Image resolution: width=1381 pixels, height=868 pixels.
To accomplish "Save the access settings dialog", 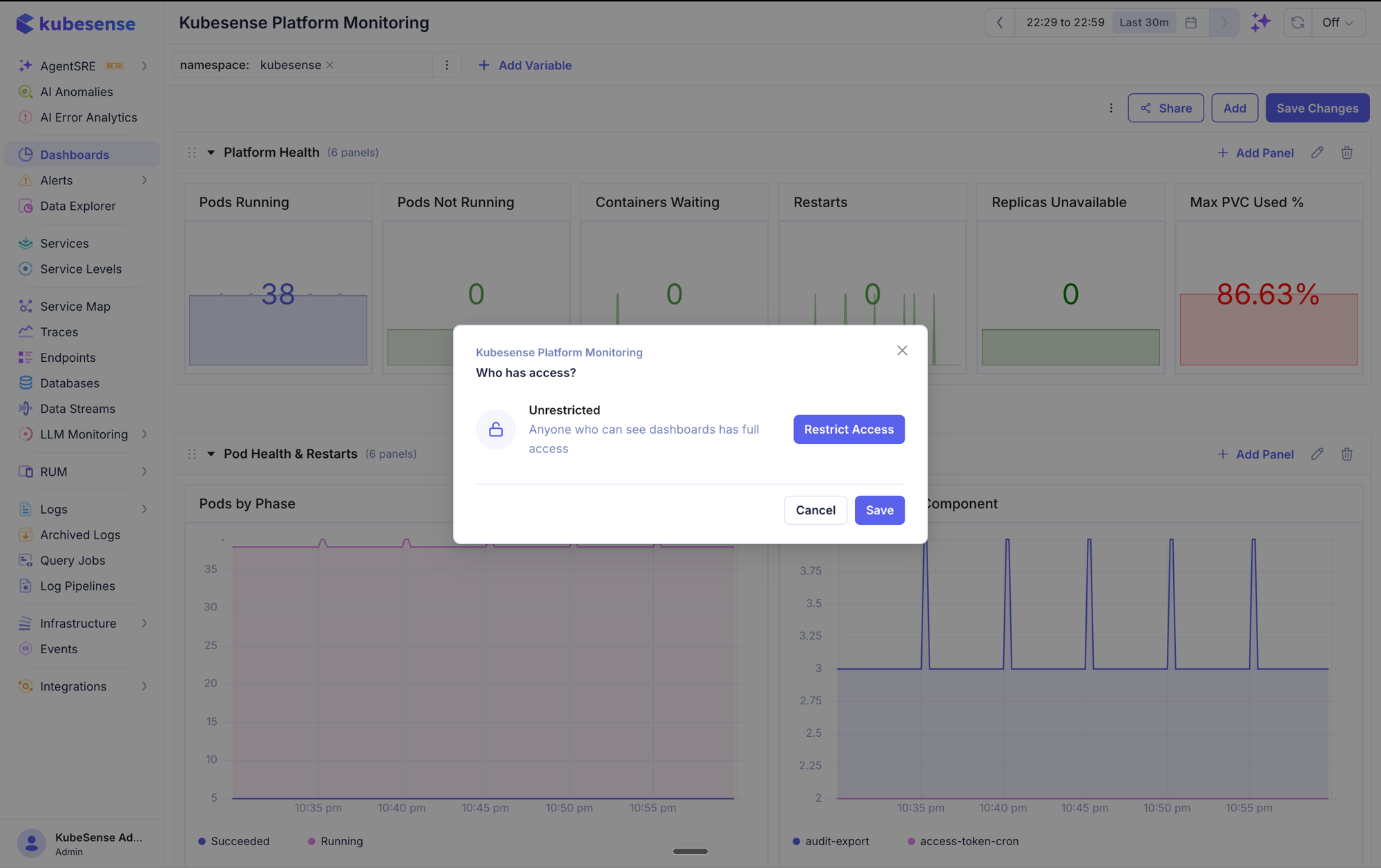I will 879,510.
